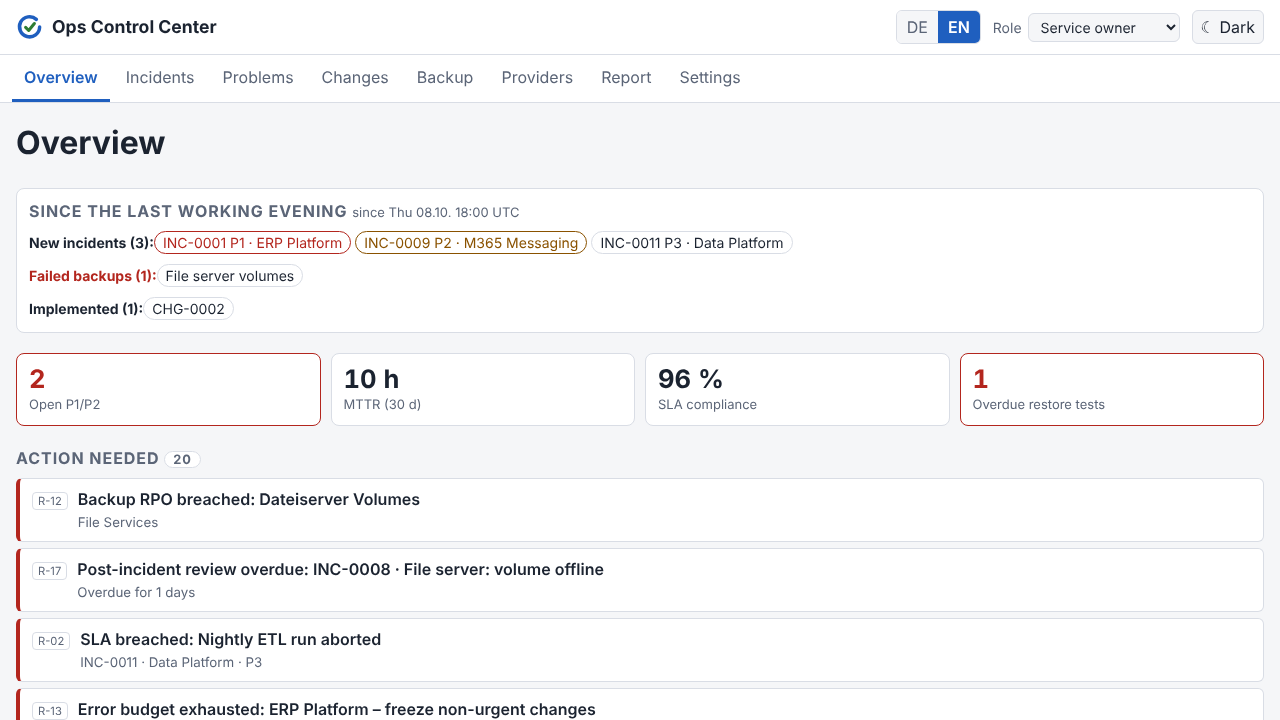Click the Ops Control Center checkmark logo
Screen dimensions: 1280x720
[29, 27]
